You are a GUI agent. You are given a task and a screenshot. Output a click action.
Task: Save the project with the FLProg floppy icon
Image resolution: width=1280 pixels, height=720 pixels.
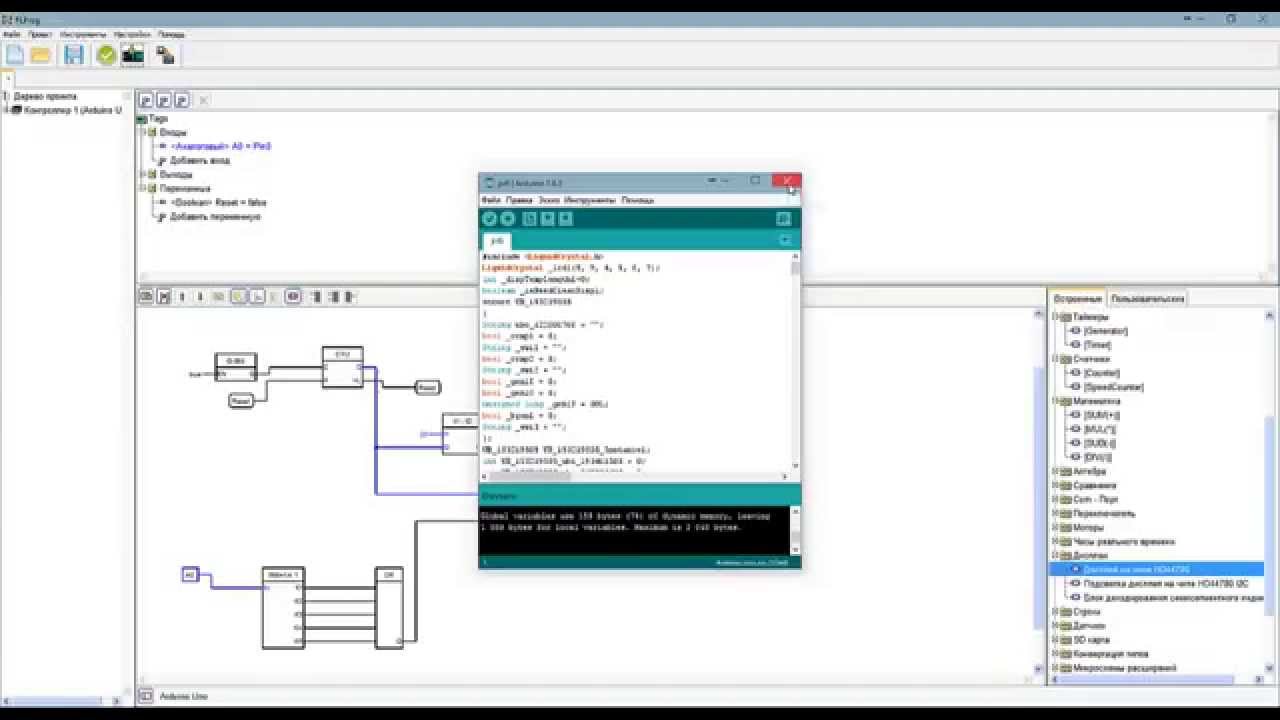74,55
